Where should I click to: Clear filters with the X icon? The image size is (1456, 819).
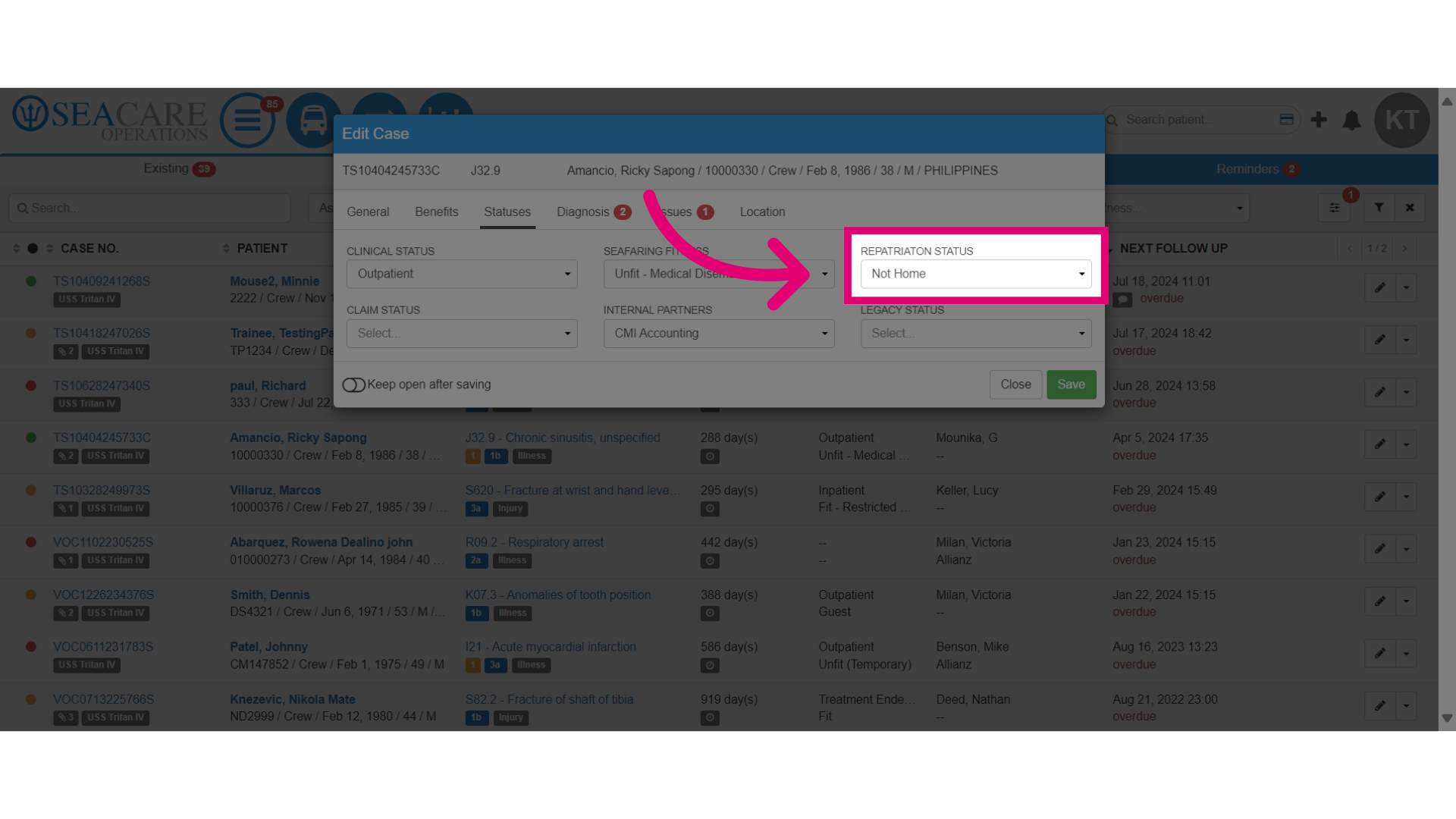[x=1410, y=208]
